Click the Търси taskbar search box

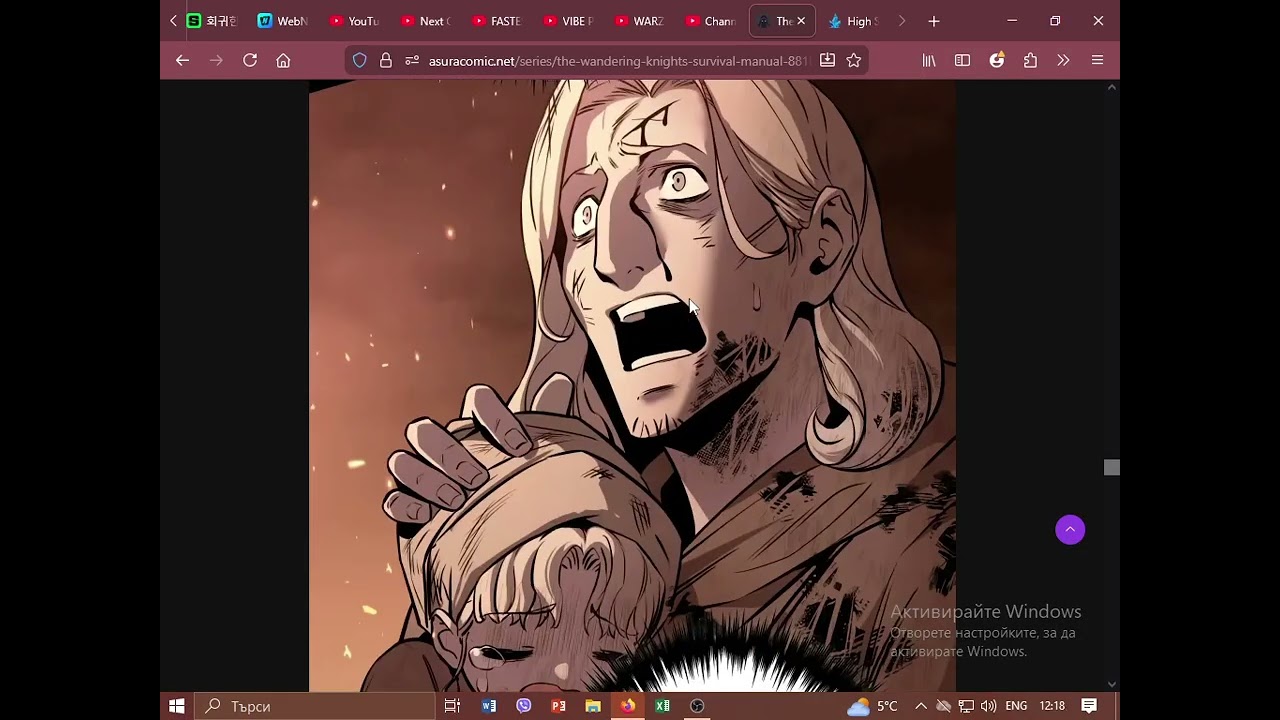point(314,706)
